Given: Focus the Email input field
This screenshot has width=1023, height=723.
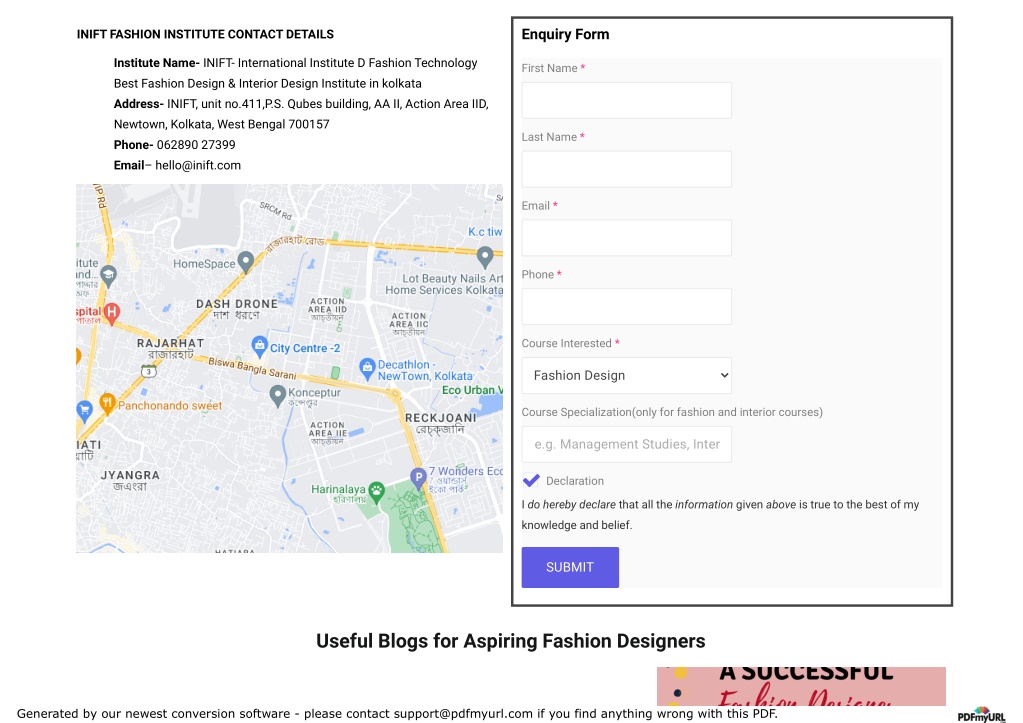Looking at the screenshot, I should pyautogui.click(x=626, y=238).
